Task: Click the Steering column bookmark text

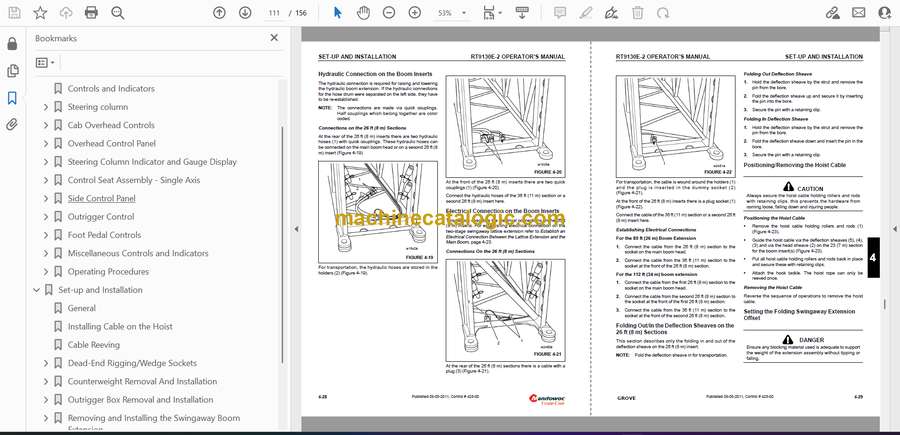Action: click(98, 107)
